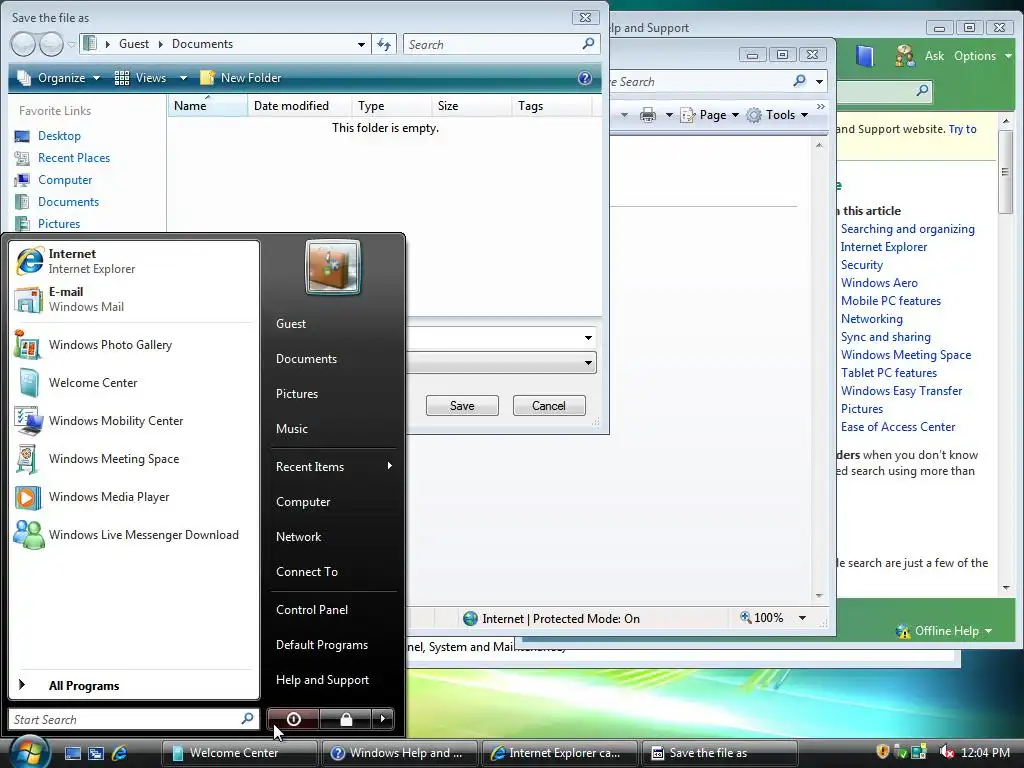Viewport: 1024px width, 768px height.
Task: Open Internet Explorer from Start menu
Action: pyautogui.click(x=134, y=261)
